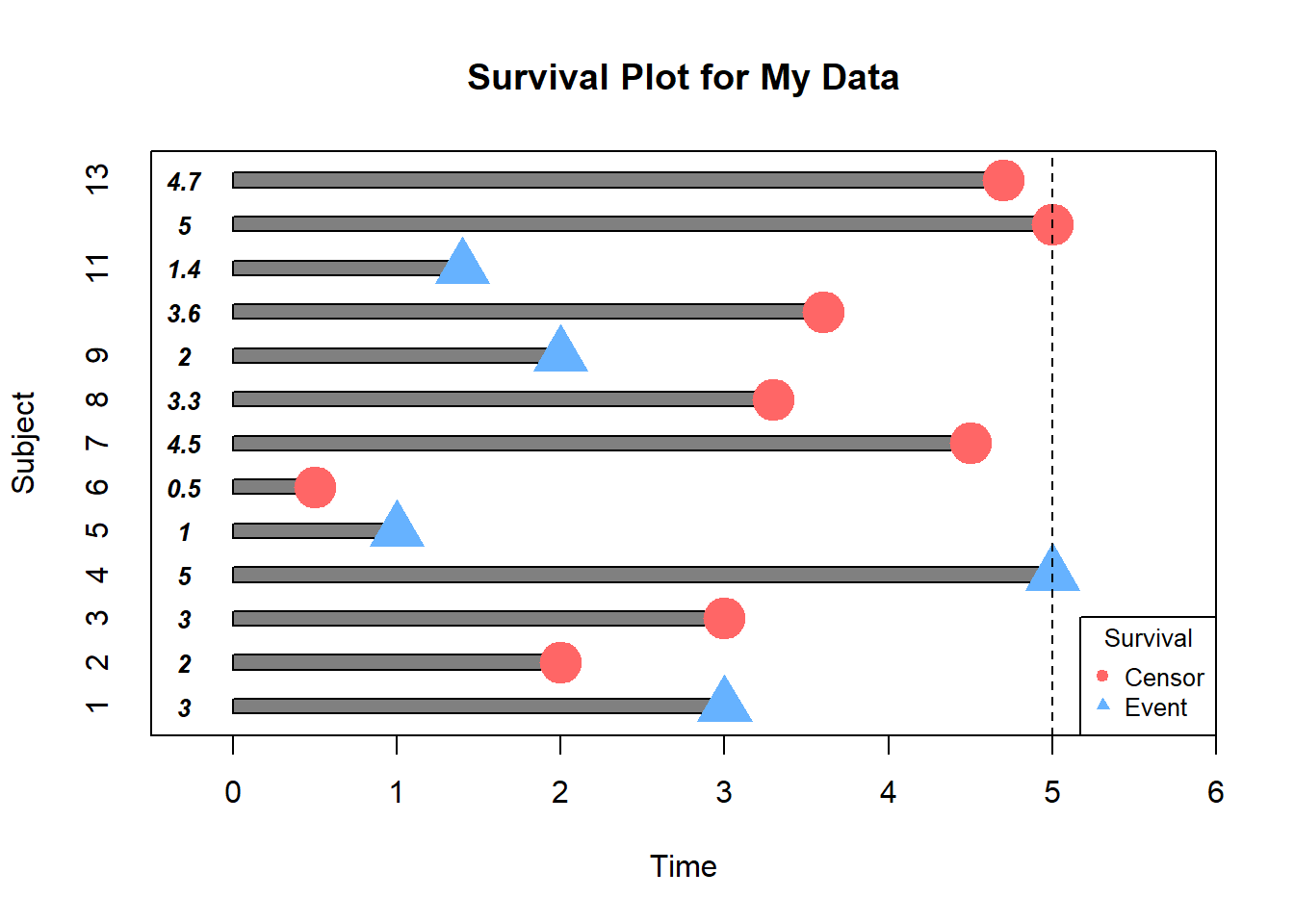Screen dimensions: 1294x924
Task: Select the blue event triangle on the 1.4 bar
Action: [463, 265]
